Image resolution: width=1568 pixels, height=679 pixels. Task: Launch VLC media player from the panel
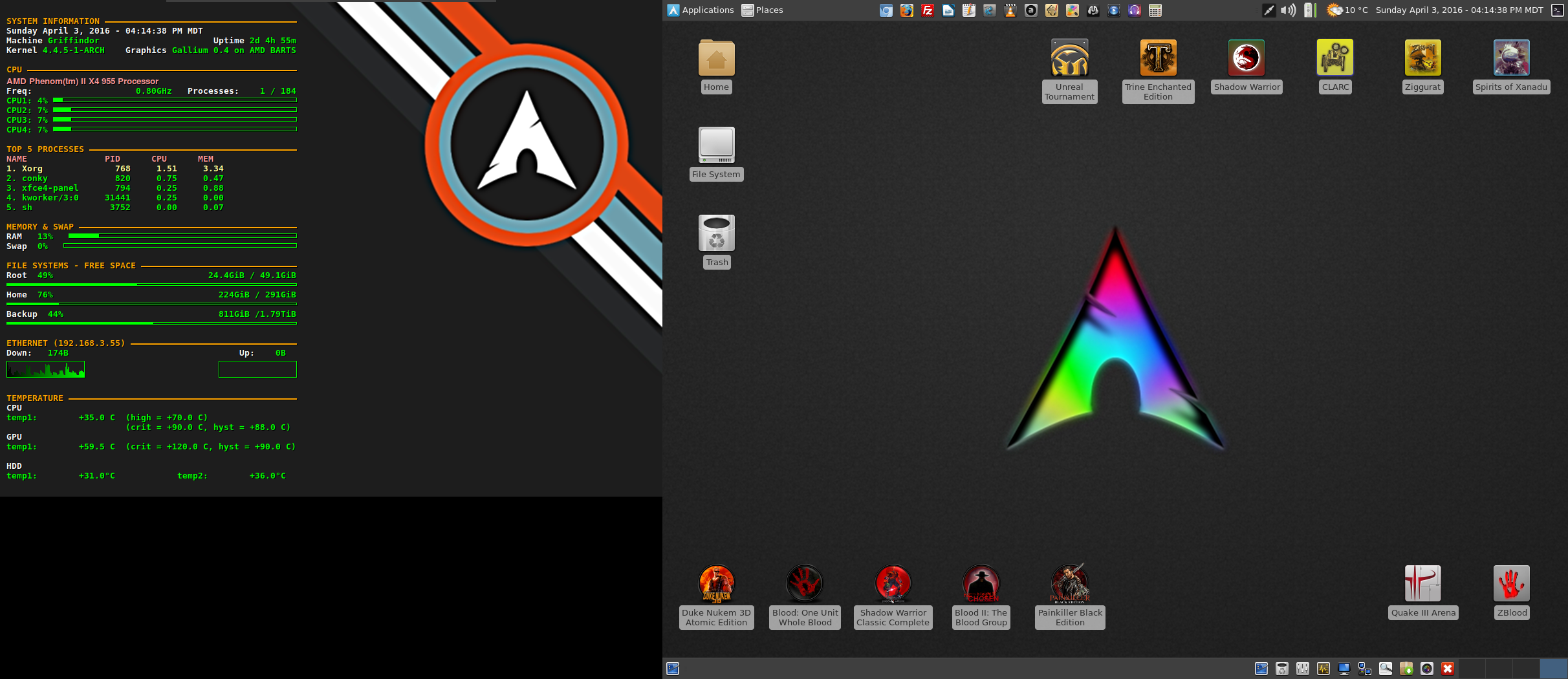click(x=1010, y=10)
